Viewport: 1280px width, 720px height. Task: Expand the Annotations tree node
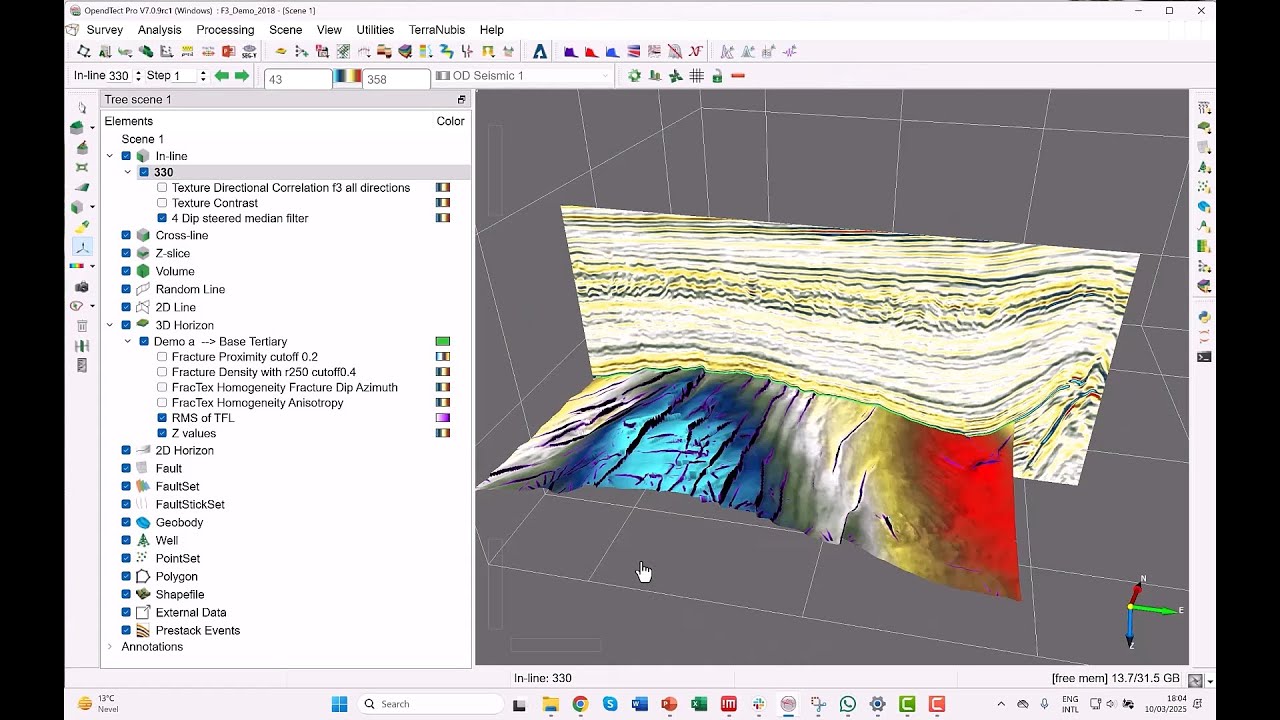coord(110,647)
